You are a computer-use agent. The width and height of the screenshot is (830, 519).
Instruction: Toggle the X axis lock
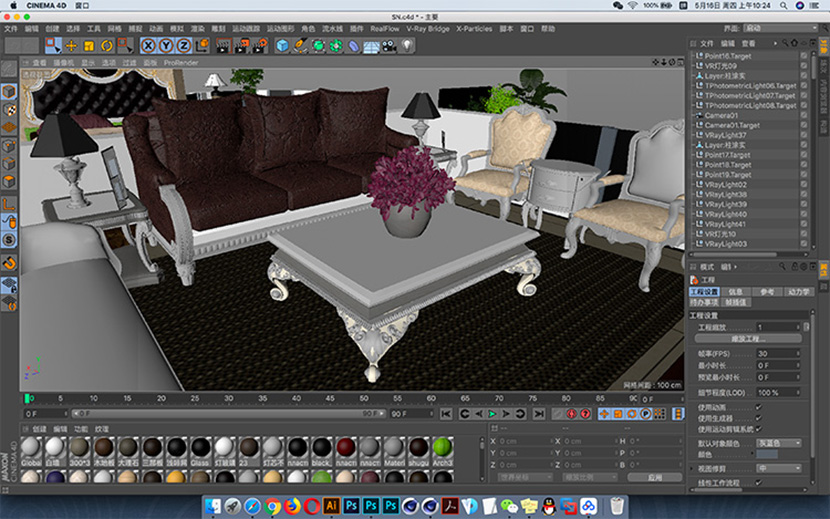point(148,45)
